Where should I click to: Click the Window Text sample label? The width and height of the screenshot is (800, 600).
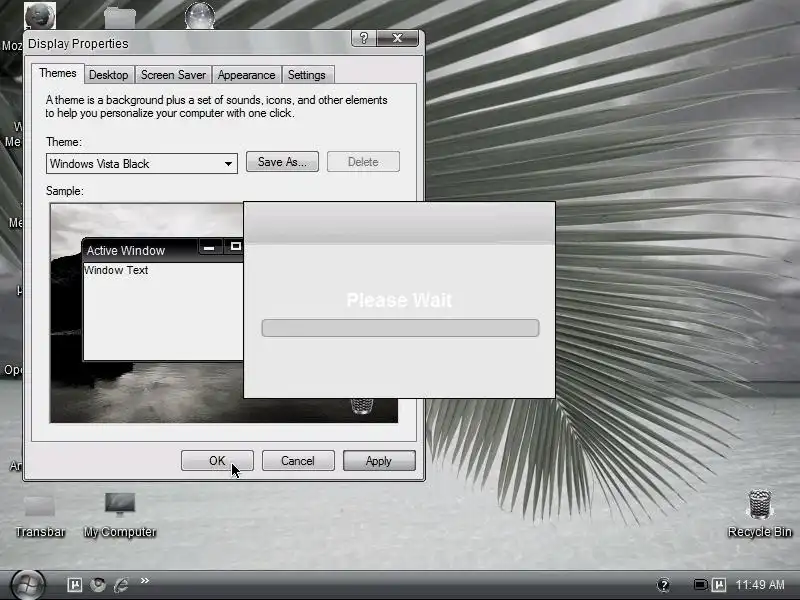coord(116,270)
